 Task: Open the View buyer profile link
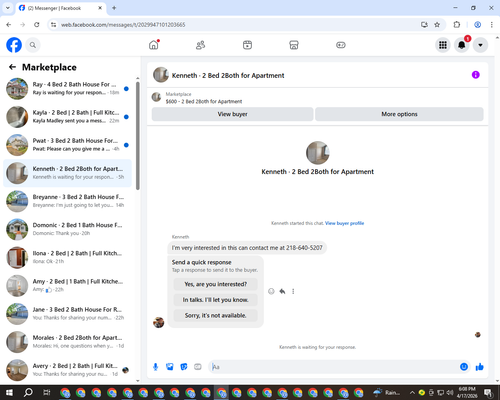coord(344,223)
